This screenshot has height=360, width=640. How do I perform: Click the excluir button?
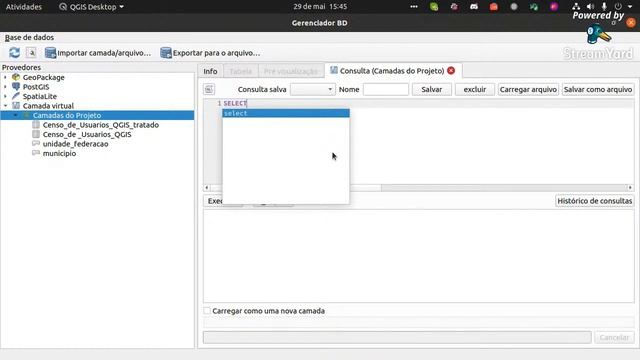coord(475,89)
